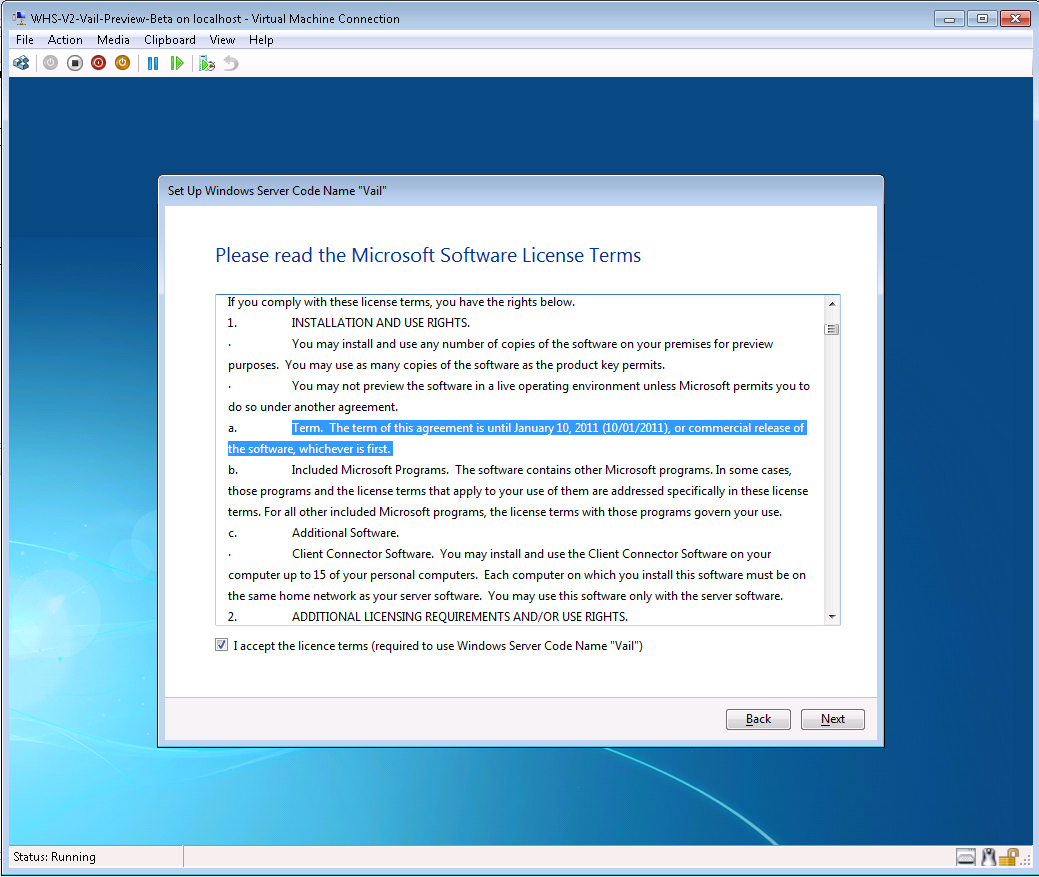
Task: Open the File menu
Action: (25, 40)
